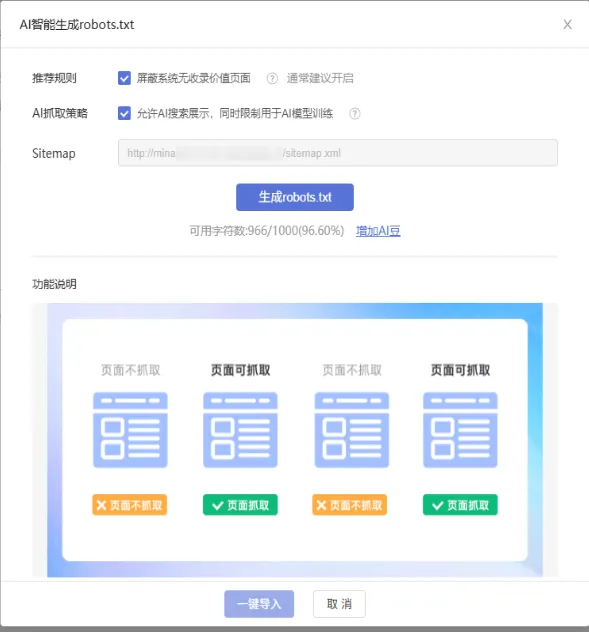Screen dimensions: 589x632
Task: Focus the Sitemap URL input field
Action: [338, 153]
